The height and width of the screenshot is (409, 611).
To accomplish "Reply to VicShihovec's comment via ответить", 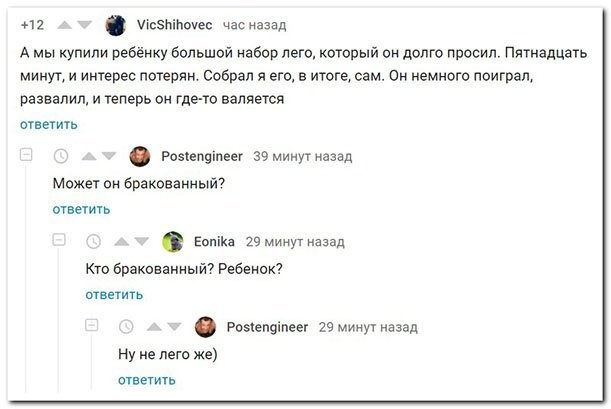I will click(49, 125).
